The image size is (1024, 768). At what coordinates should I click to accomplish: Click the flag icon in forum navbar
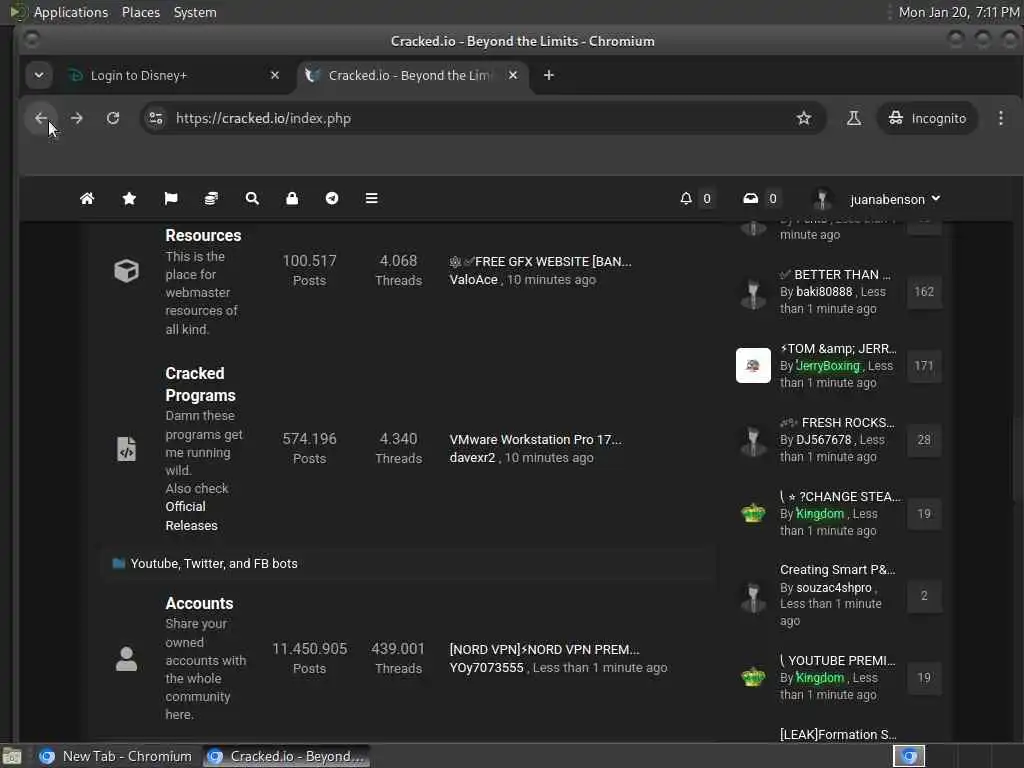171,199
